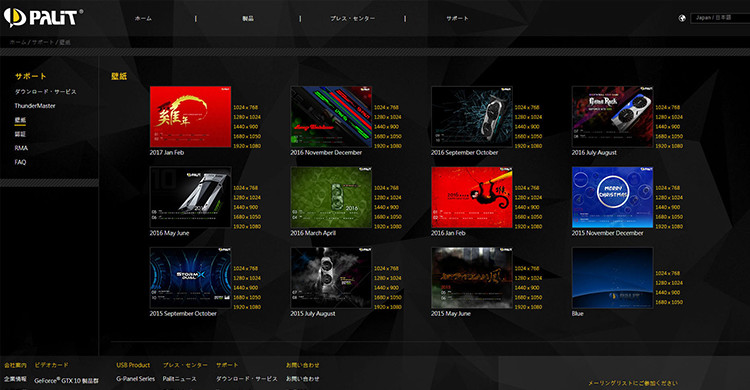Click ダウンロード・サービス in the sidebar
This screenshot has width=750, height=390.
pyautogui.click(x=45, y=92)
